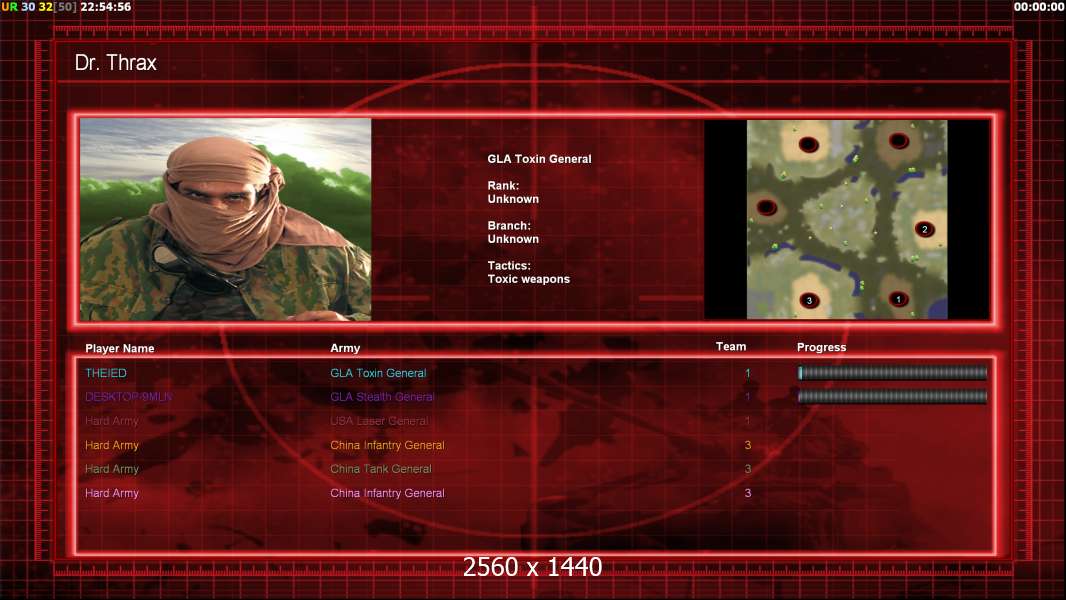The height and width of the screenshot is (600, 1066).
Task: Click the 'Branch:' label
Action: pos(509,226)
